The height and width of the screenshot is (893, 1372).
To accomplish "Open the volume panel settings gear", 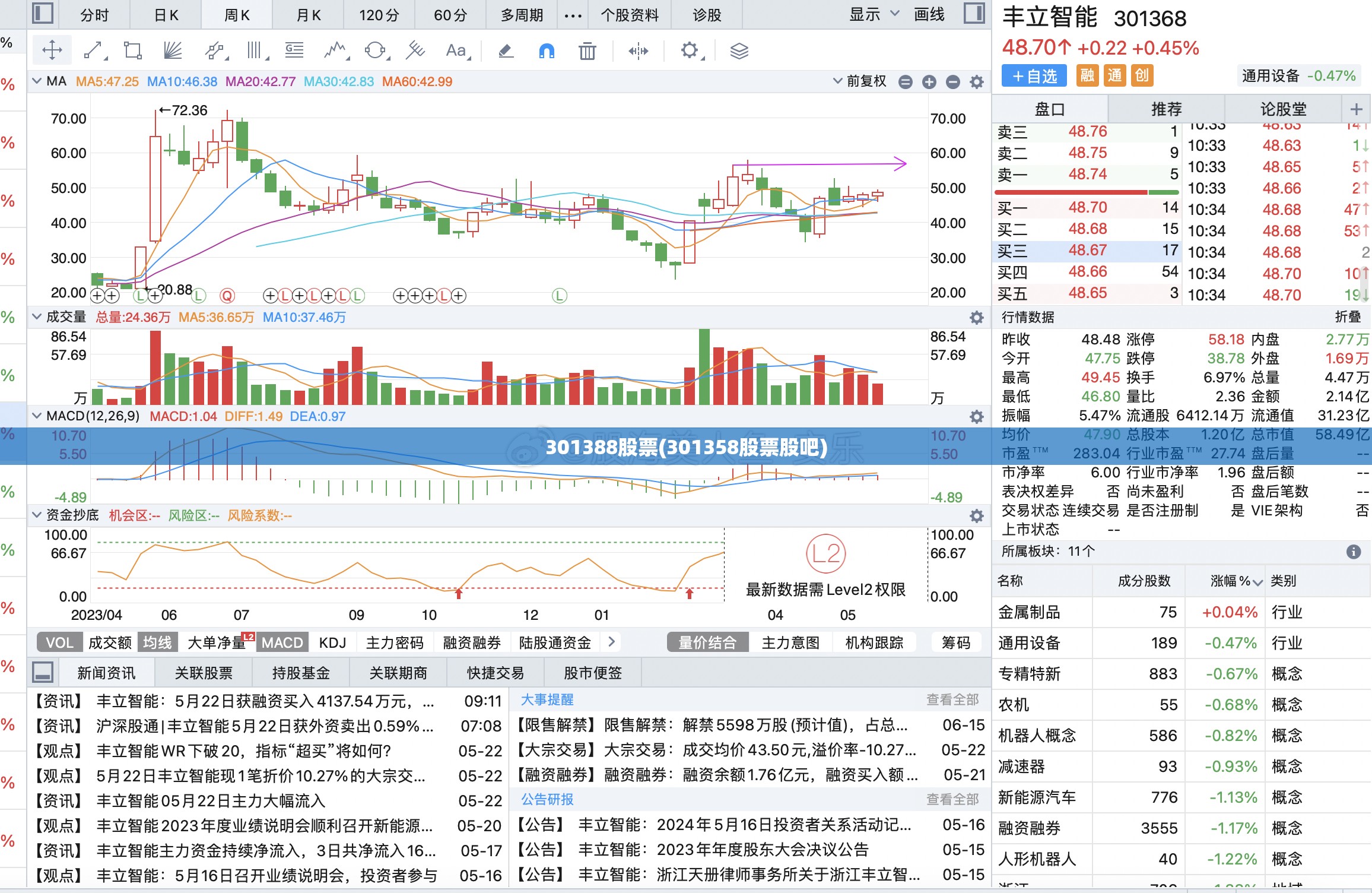I will 977,318.
